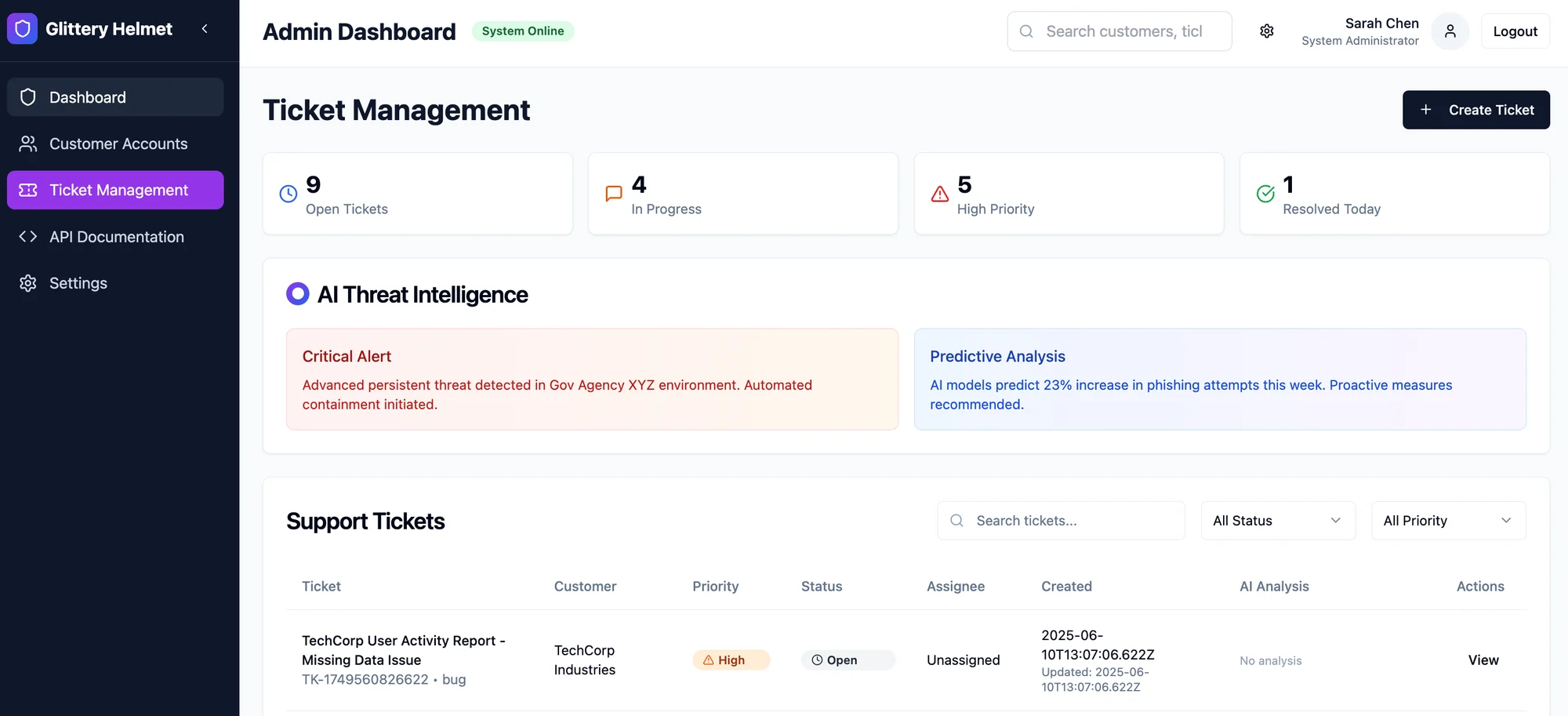Image resolution: width=1568 pixels, height=716 pixels.
Task: Click the ticket title TechCorp User Activity Report
Action: click(404, 650)
